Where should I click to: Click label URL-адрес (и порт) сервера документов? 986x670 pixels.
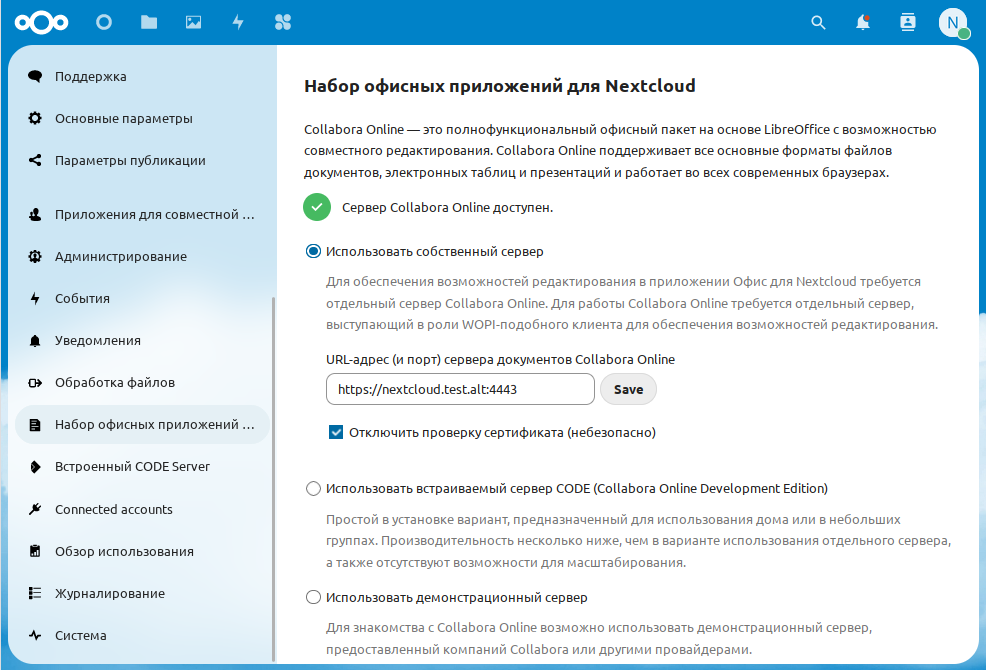[x=501, y=359]
